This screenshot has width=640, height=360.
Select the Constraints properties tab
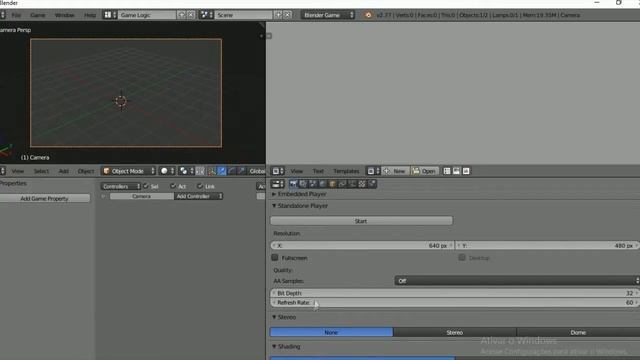pos(342,184)
